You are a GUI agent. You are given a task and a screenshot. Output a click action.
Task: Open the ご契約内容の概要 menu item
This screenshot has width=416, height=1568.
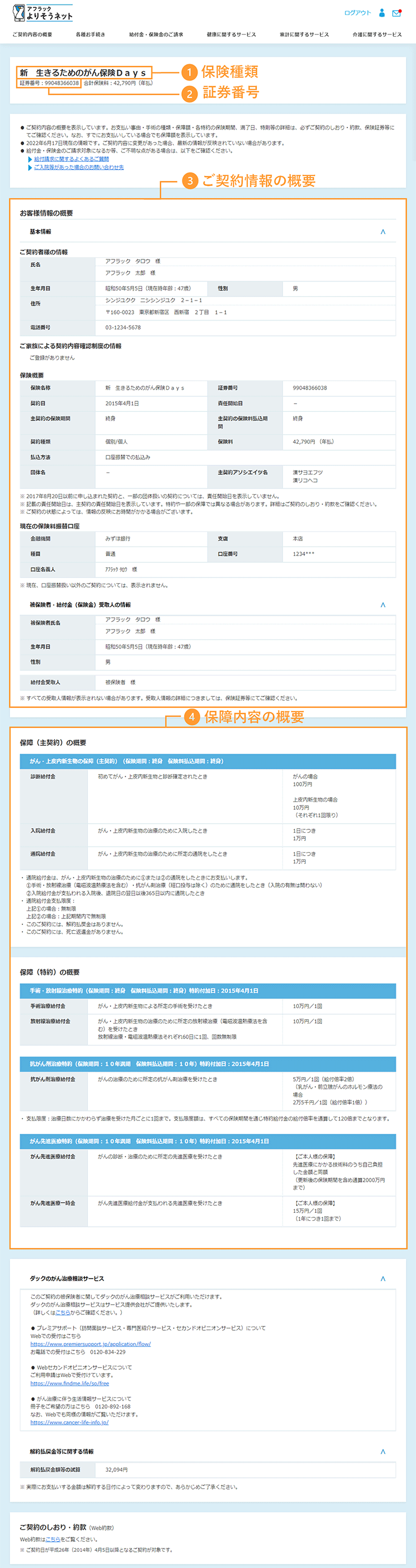pyautogui.click(x=32, y=35)
